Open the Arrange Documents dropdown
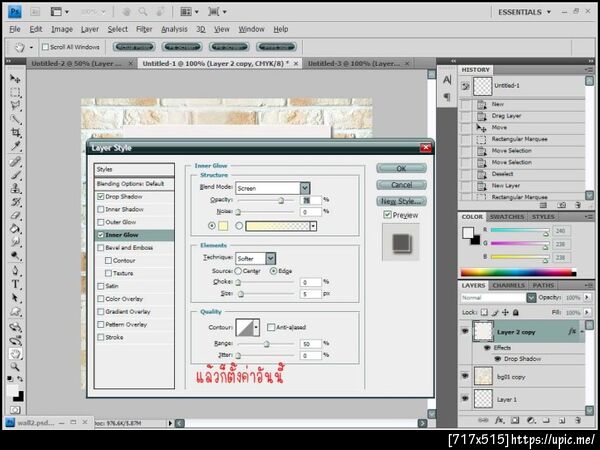Screen dimensions: 600x450 189,12
